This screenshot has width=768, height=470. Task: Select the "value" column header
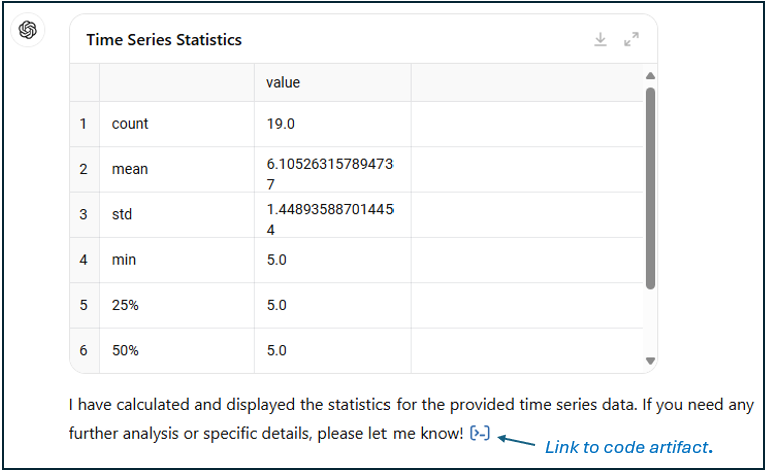(283, 83)
